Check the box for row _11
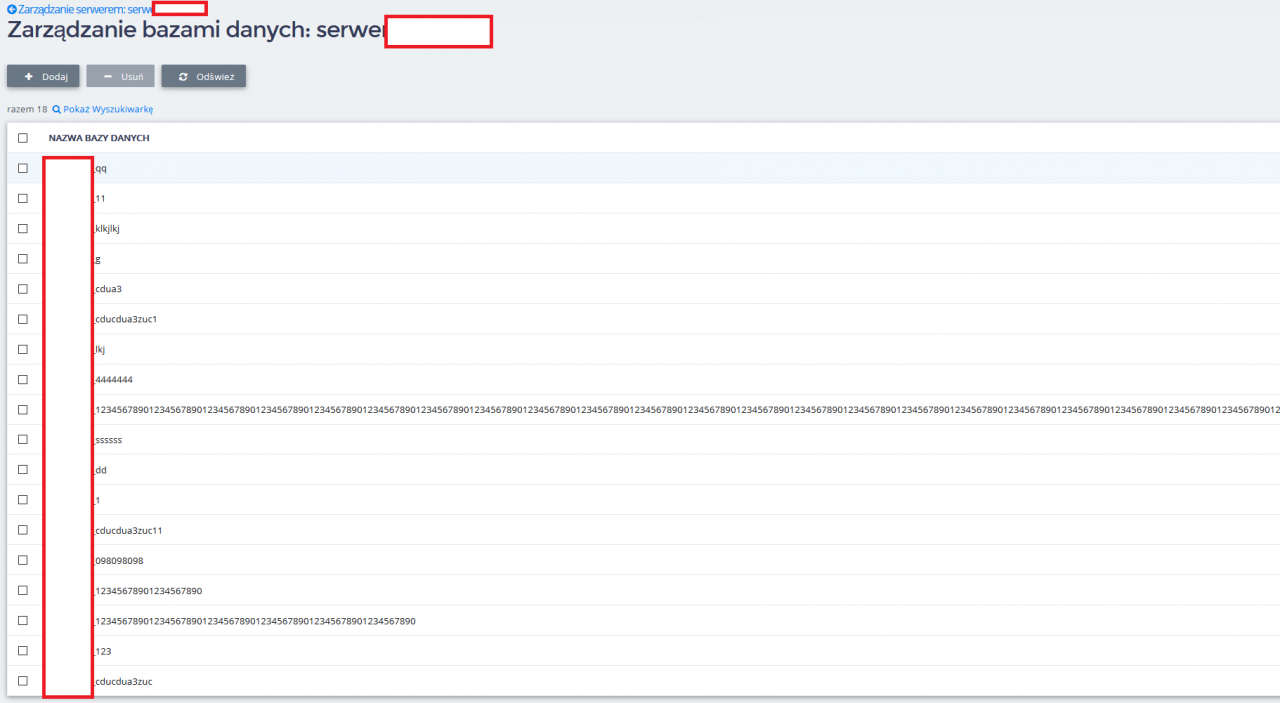The height and width of the screenshot is (703, 1280). [x=23, y=198]
